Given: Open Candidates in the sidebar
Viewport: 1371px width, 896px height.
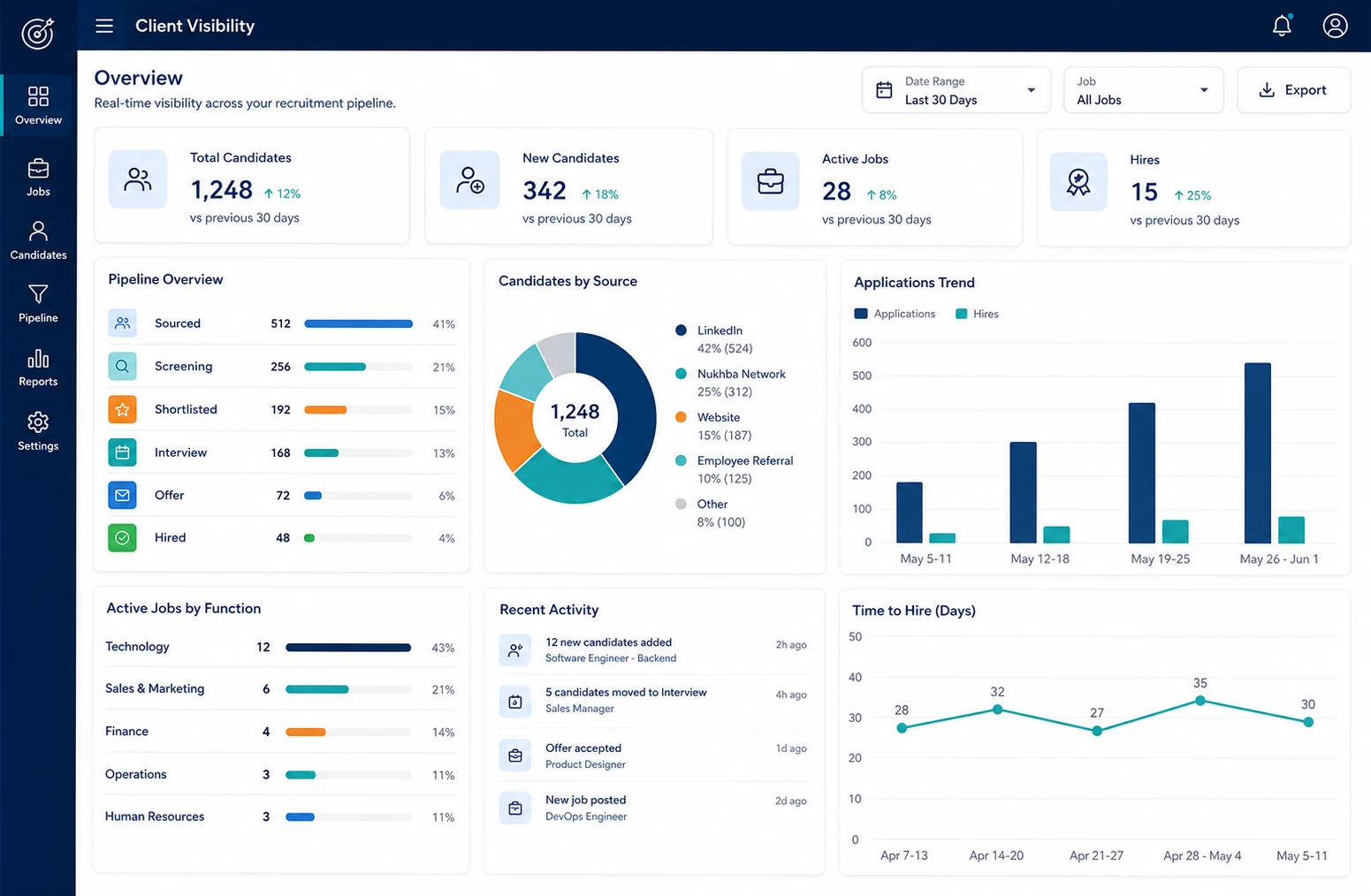Looking at the screenshot, I should 38,241.
